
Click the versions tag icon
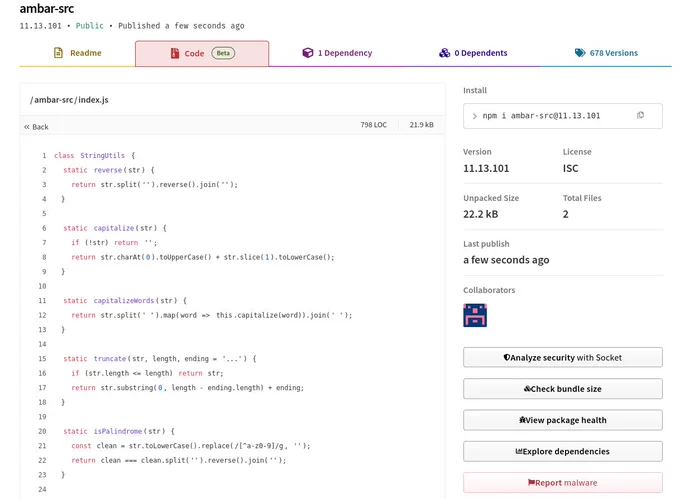580,53
